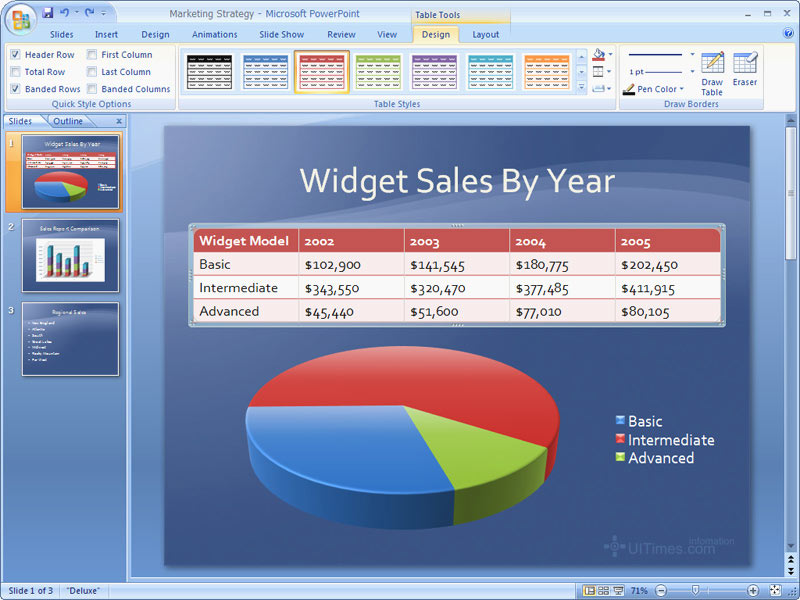Enable the Banded Columns checkbox
The height and width of the screenshot is (600, 800).
point(92,89)
